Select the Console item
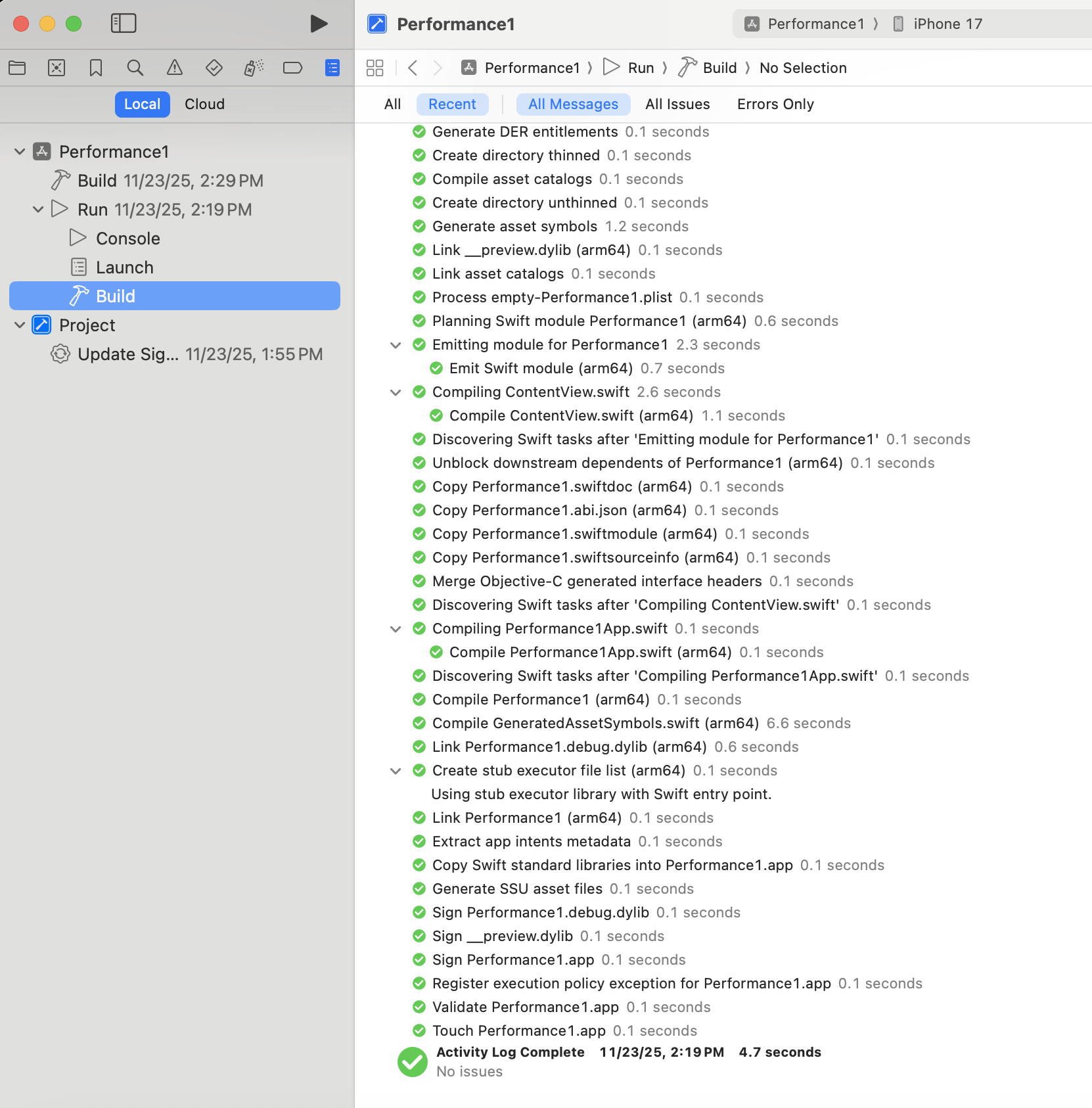The width and height of the screenshot is (1092, 1108). [x=175, y=239]
